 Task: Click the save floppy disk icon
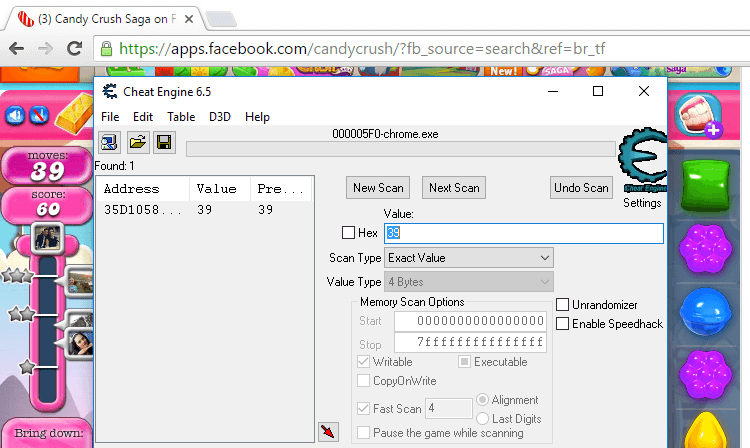pos(164,142)
